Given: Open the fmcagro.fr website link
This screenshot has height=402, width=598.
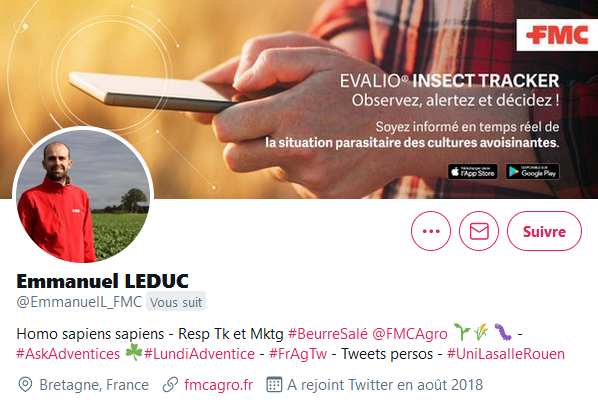Looking at the screenshot, I should coord(218,384).
